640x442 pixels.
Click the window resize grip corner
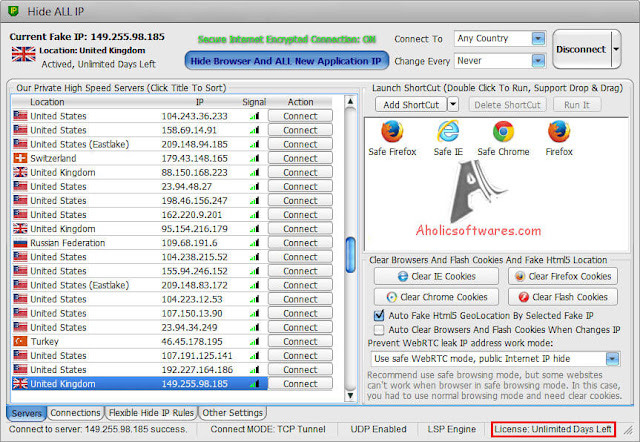[x=629, y=430]
